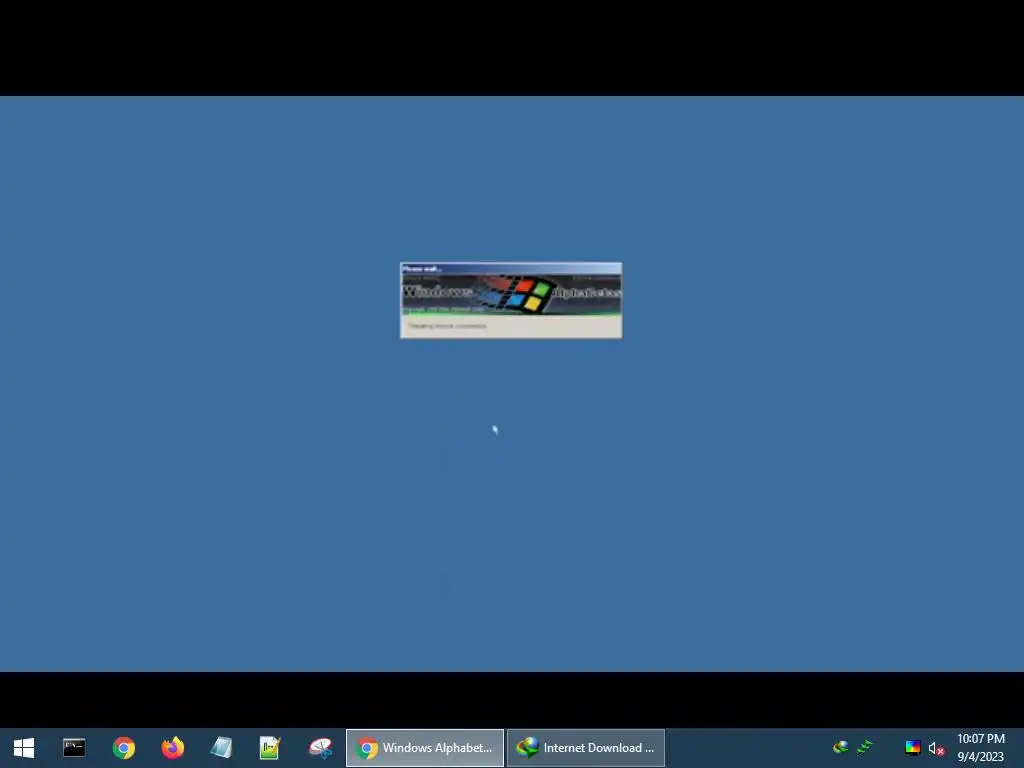Open Firefox from the taskbar
Image resolution: width=1024 pixels, height=768 pixels.
(172, 748)
